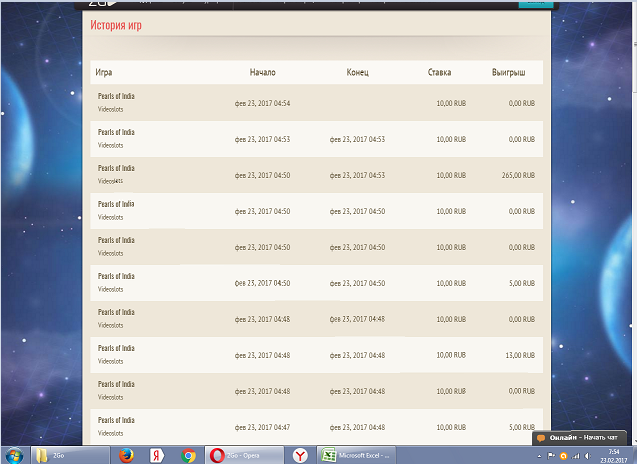Switch to Microsoft Excel taskbar window

[x=356, y=455]
